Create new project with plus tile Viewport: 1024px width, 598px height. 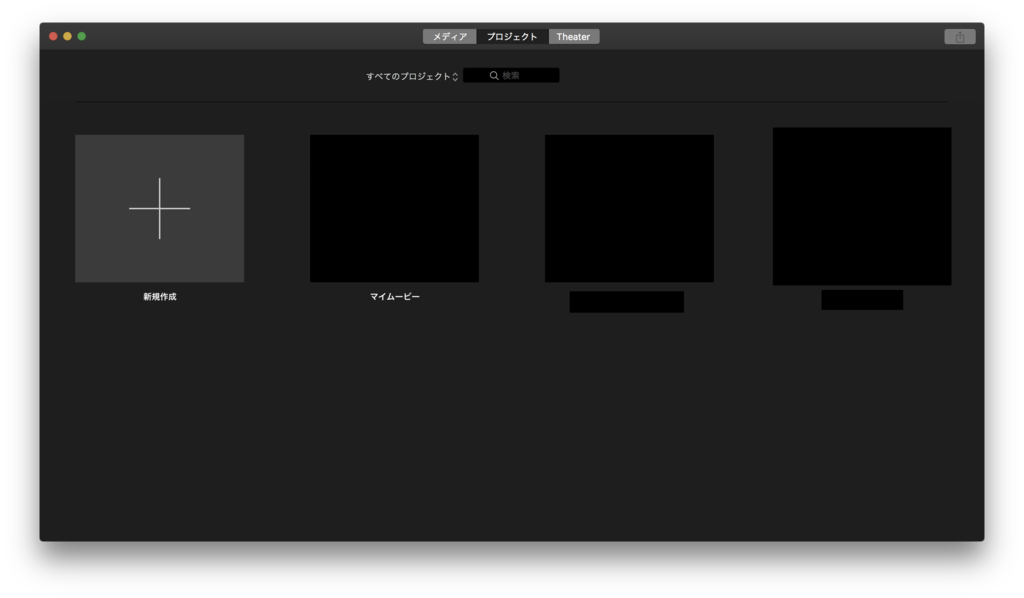click(x=159, y=208)
